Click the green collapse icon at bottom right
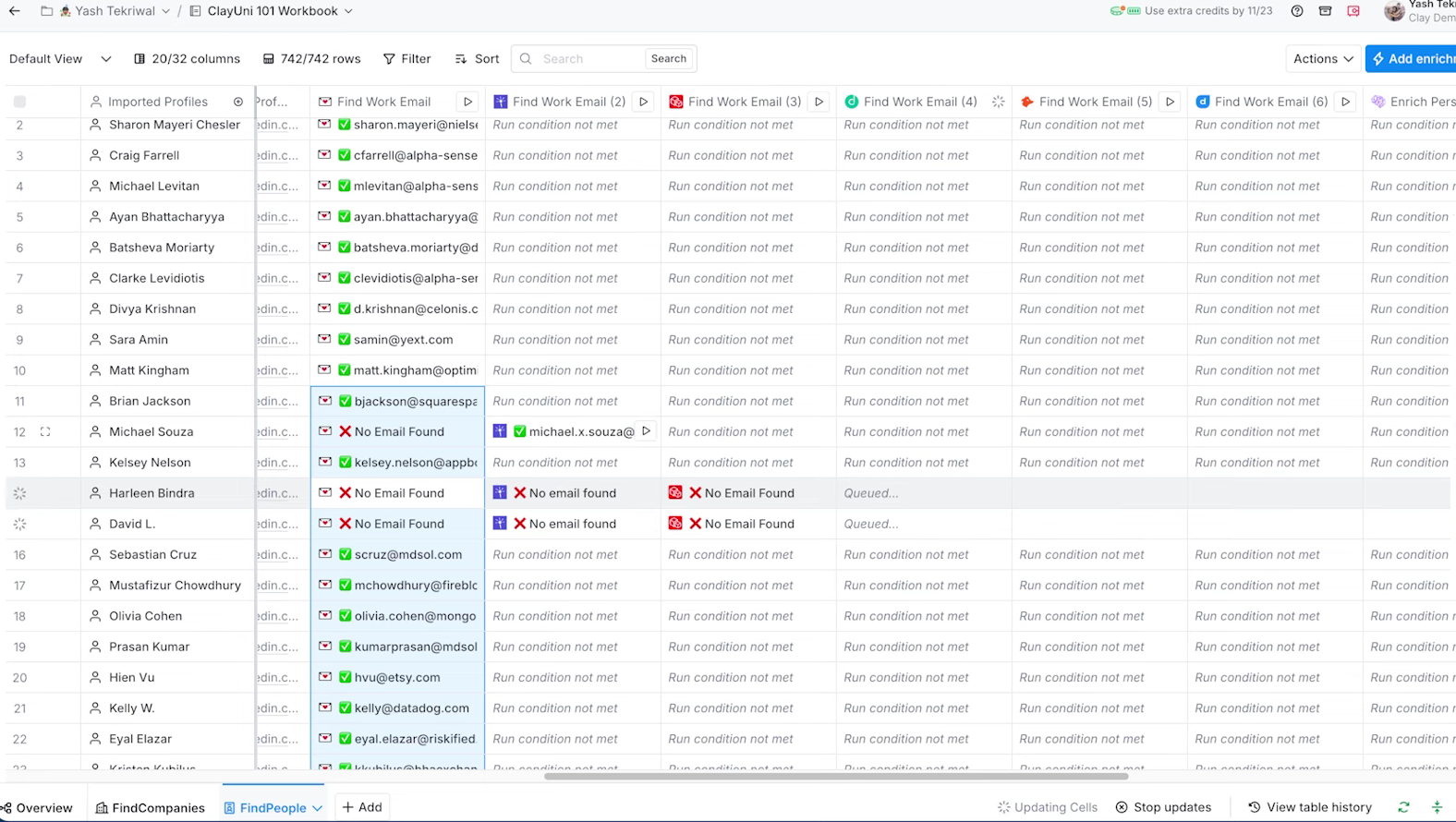 [1437, 807]
